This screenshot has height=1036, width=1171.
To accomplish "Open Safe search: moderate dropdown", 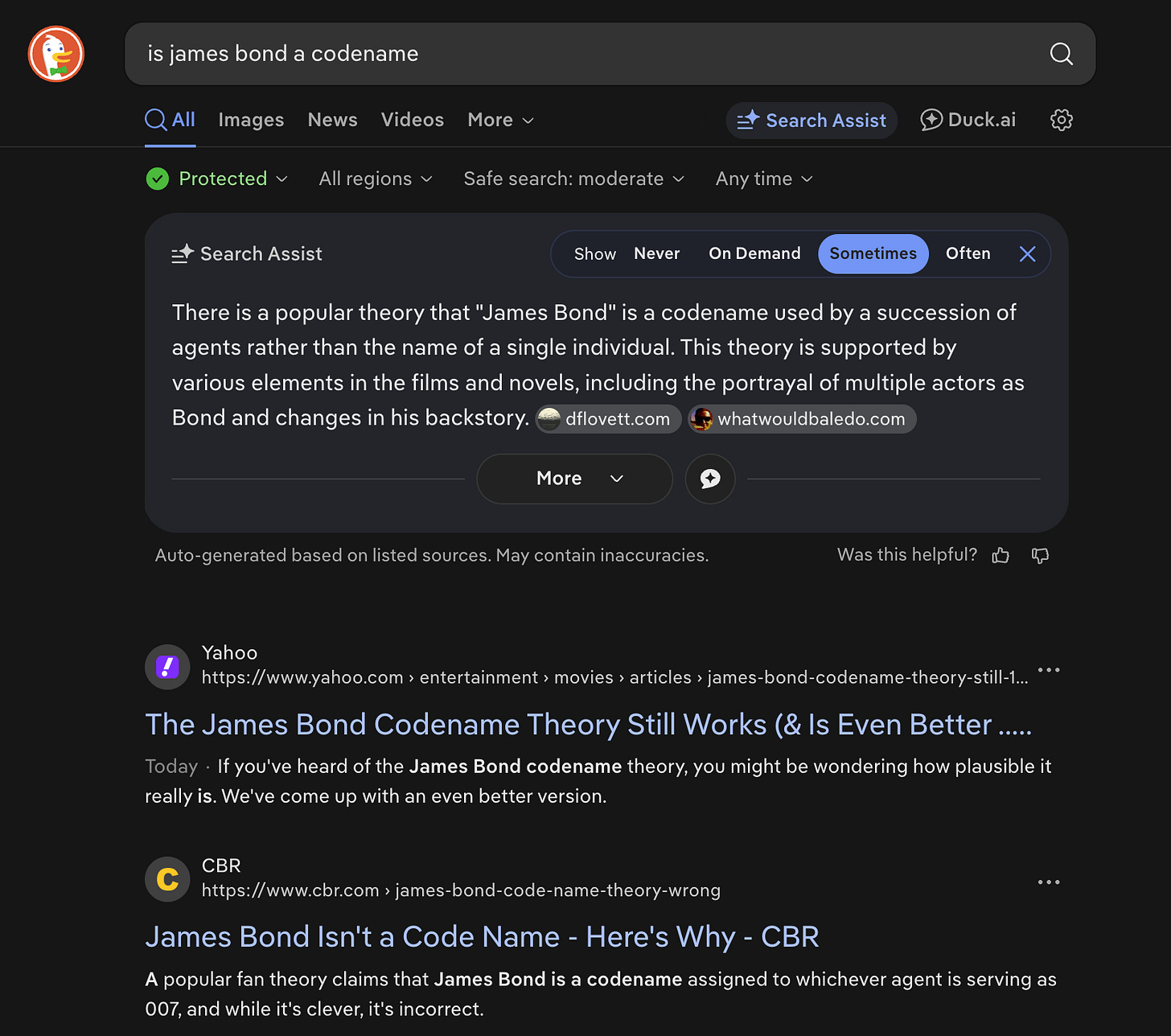I will click(573, 179).
